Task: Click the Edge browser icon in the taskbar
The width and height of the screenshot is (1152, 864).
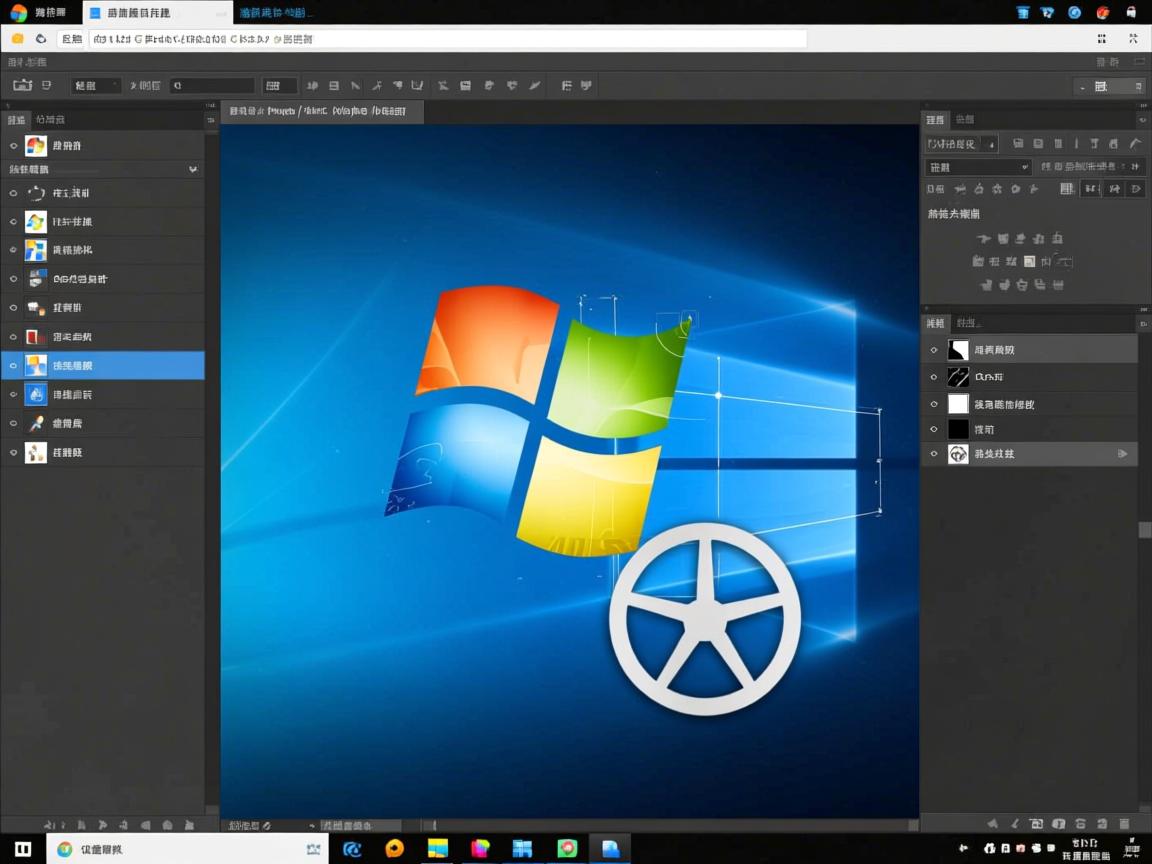Action: coord(351,849)
